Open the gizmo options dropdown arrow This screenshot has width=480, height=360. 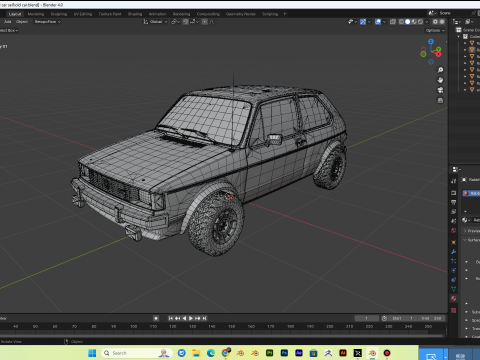(x=369, y=22)
